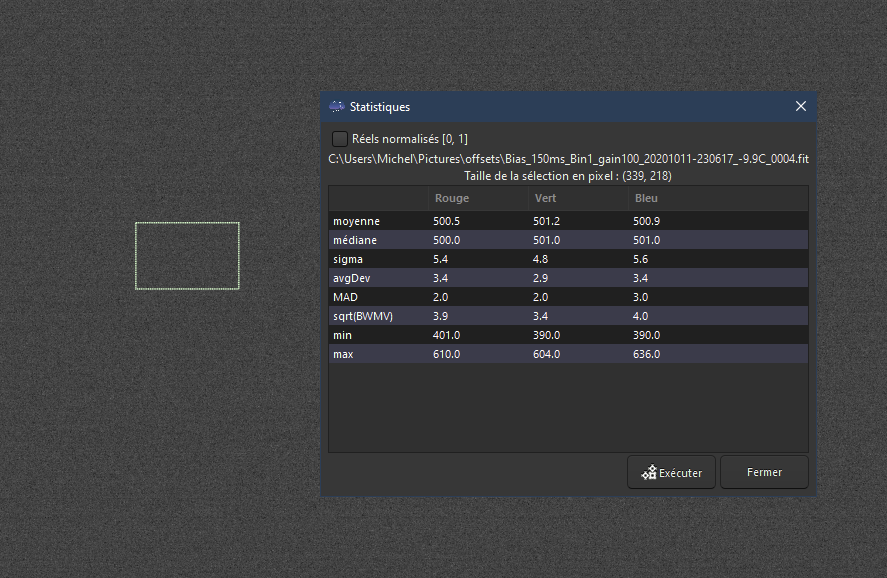Viewport: 887px width, 578px height.
Task: Click the Statistiques title bar text
Action: tap(380, 107)
